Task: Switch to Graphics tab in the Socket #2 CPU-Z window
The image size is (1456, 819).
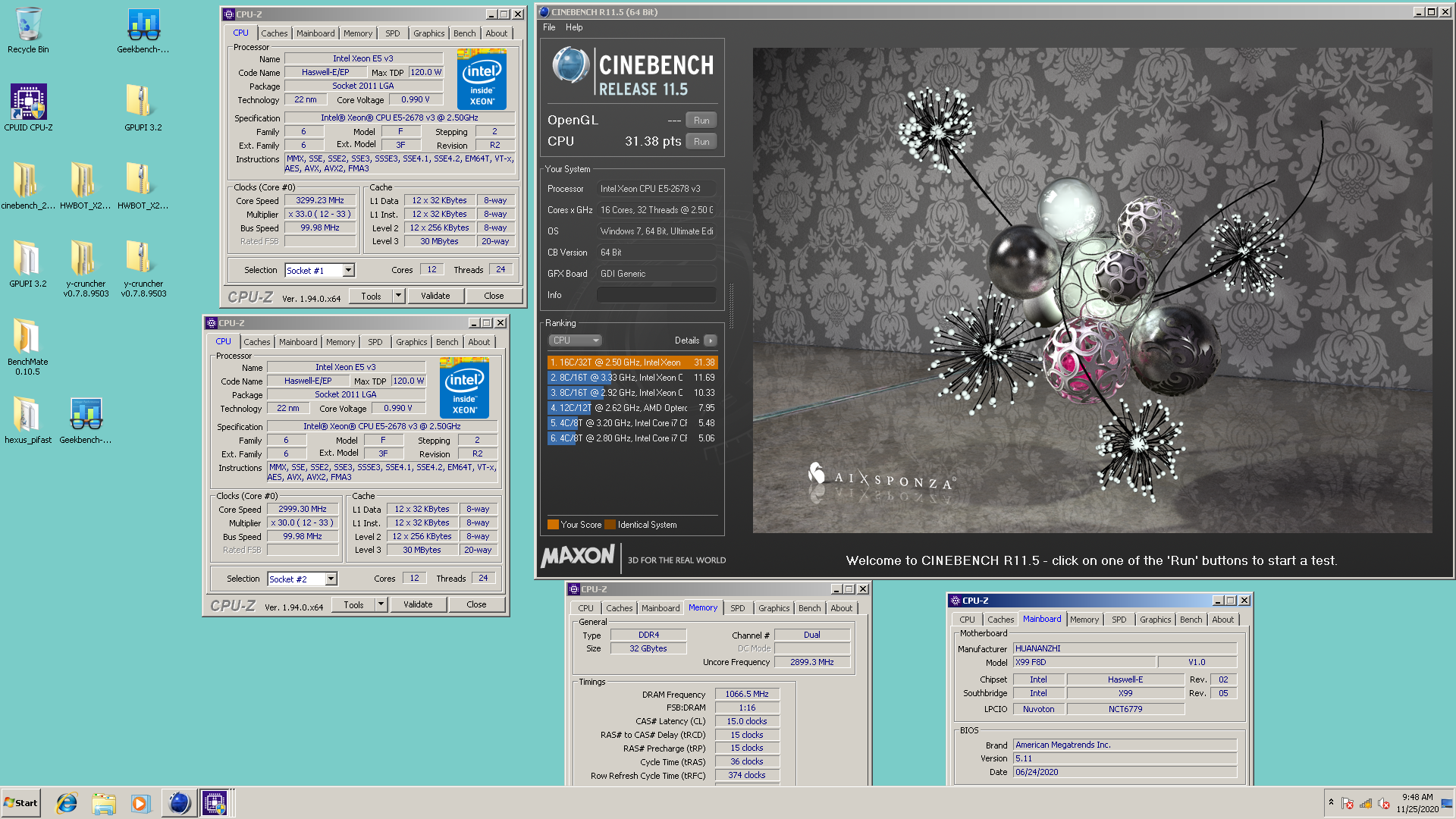Action: (x=412, y=342)
